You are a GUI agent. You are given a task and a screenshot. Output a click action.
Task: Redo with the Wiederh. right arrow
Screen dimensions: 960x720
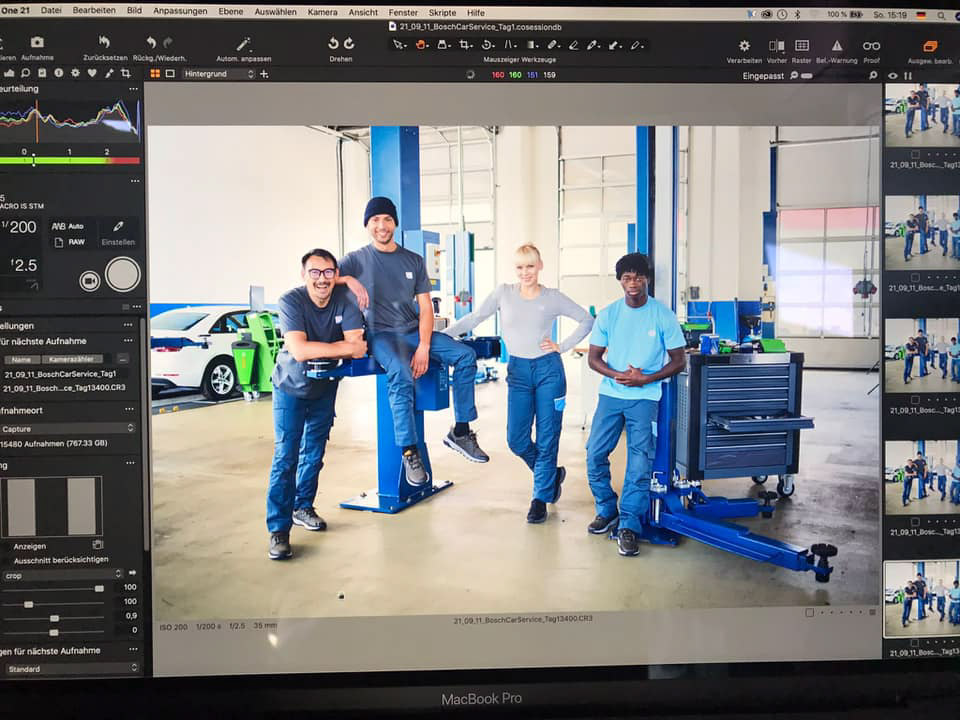click(168, 42)
